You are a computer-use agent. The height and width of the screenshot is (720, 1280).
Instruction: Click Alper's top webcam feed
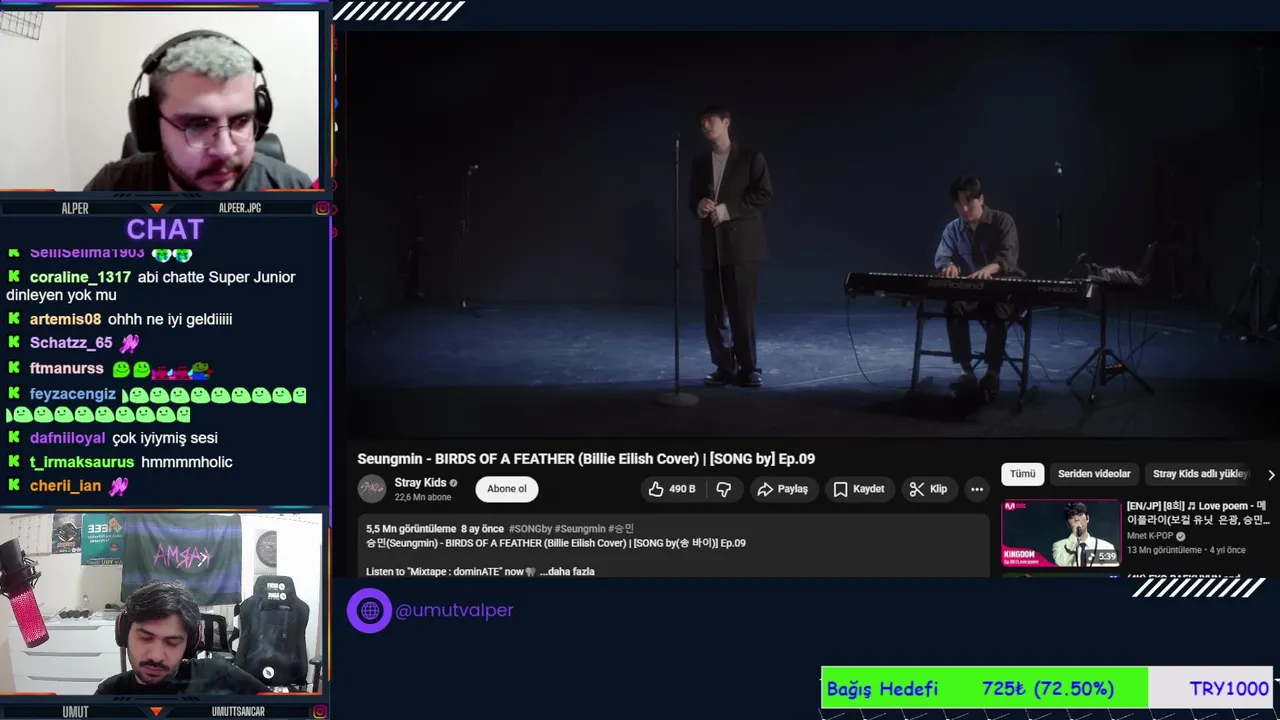[160, 100]
